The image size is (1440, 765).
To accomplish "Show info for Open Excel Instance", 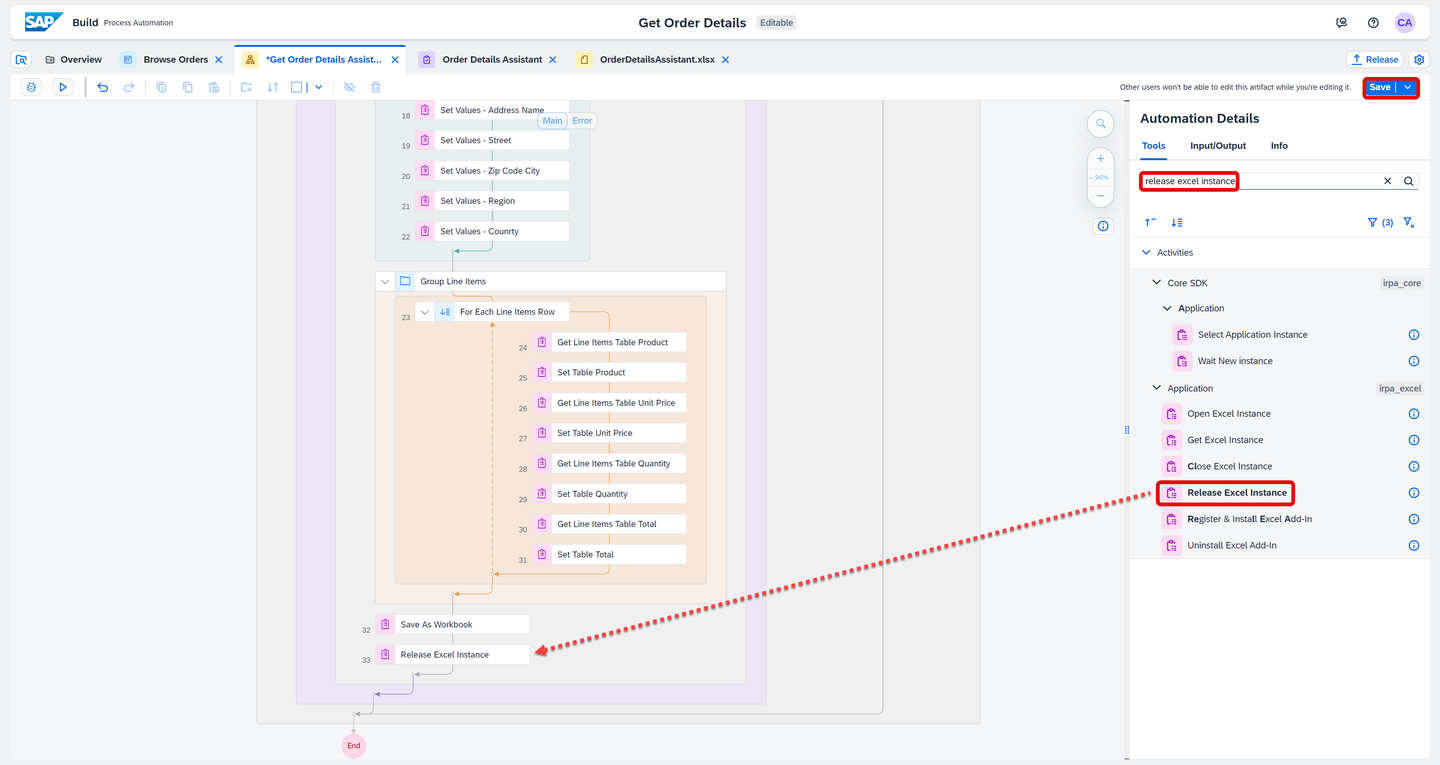I will pos(1414,414).
